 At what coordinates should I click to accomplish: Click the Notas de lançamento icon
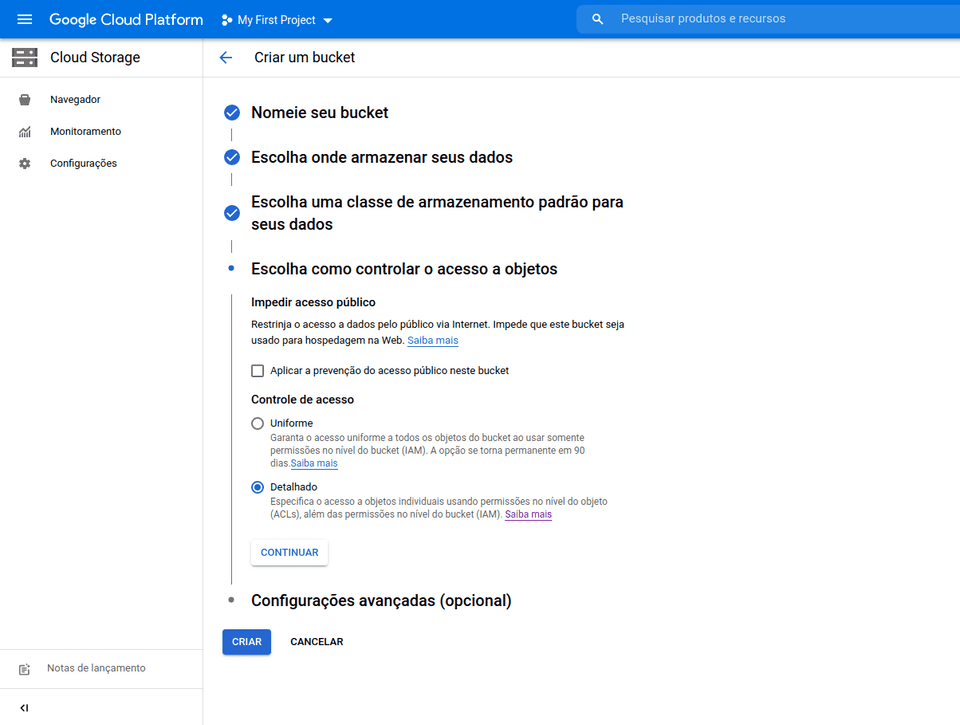click(25, 668)
